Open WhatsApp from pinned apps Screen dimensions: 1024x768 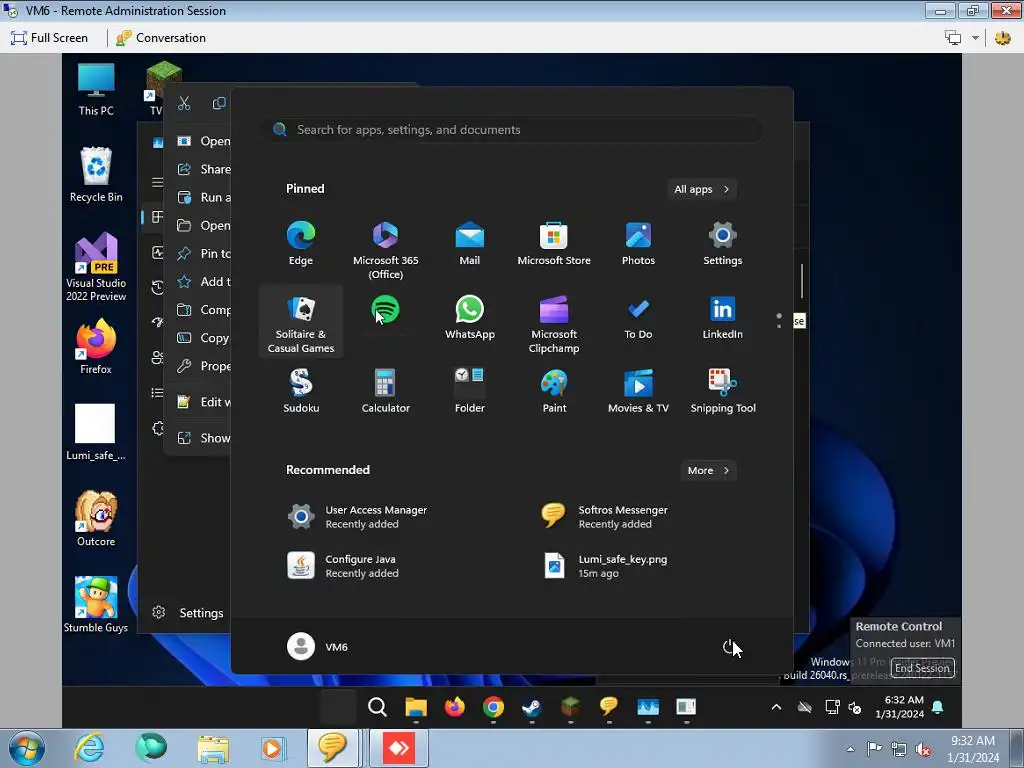(470, 317)
